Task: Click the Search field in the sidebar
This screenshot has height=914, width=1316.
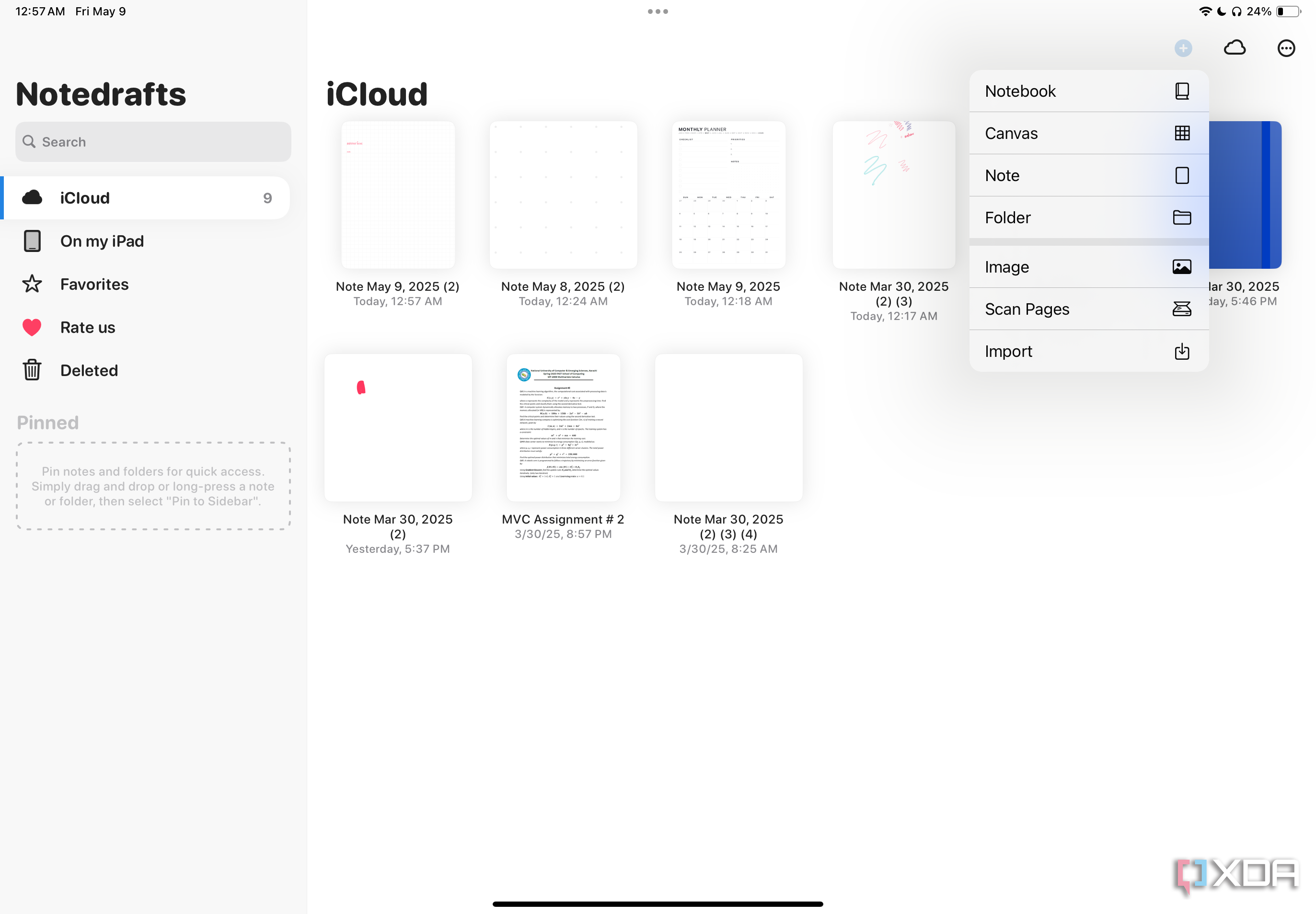Action: [153, 141]
